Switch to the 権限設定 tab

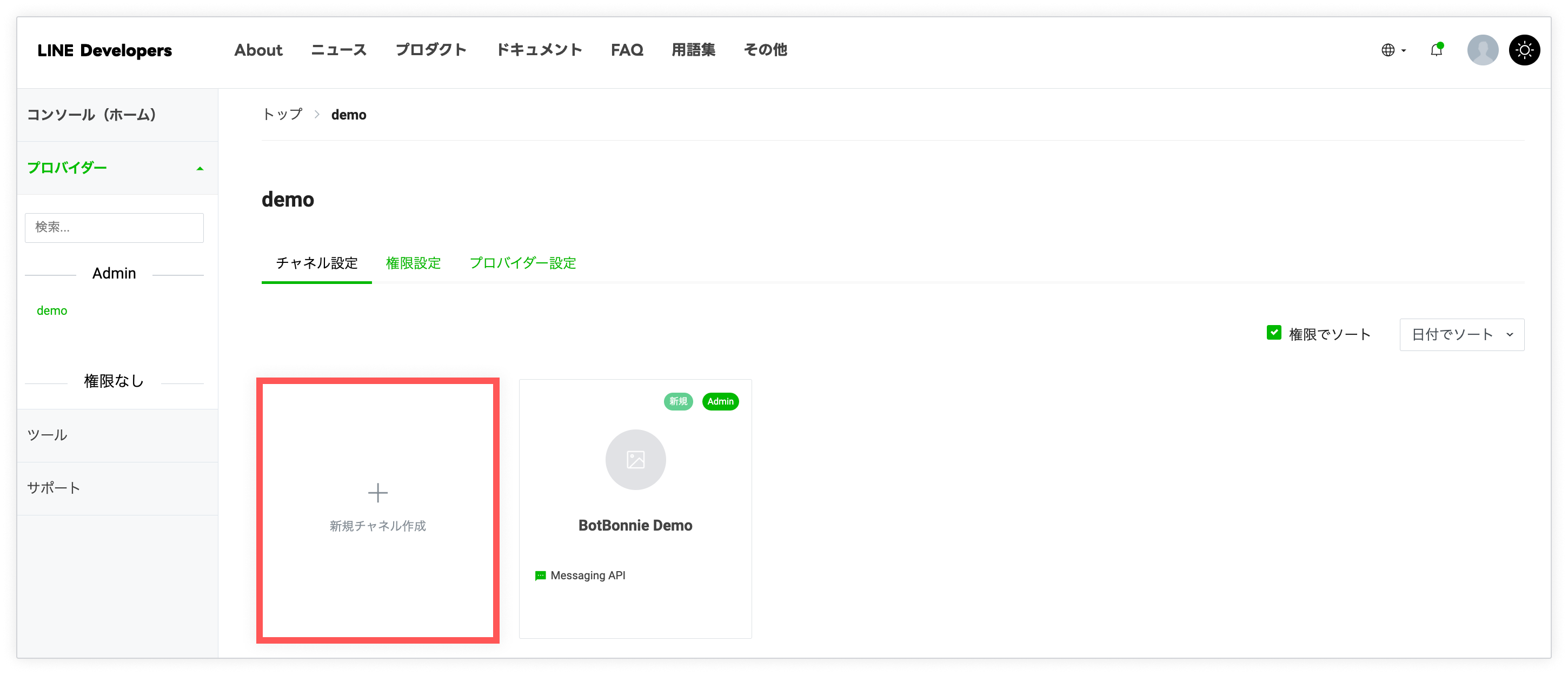click(413, 263)
